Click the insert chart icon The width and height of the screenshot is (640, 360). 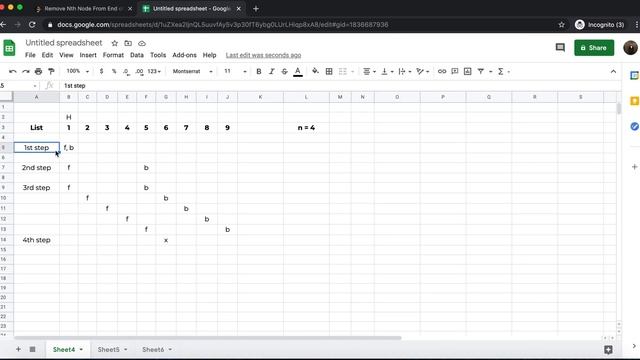[x=468, y=71]
